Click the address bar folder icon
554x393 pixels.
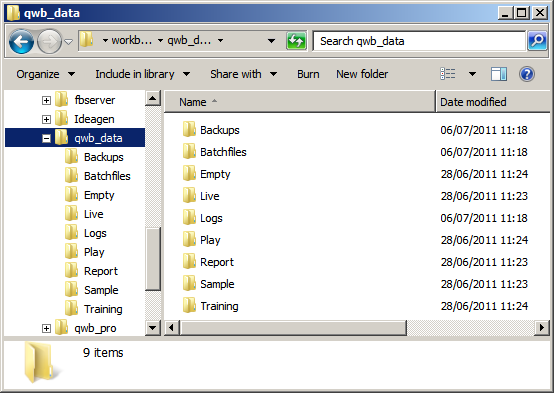[86, 40]
